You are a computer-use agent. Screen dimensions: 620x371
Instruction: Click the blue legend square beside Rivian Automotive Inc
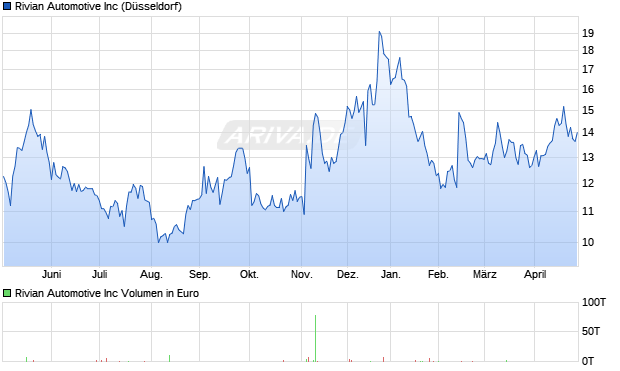(7, 7)
